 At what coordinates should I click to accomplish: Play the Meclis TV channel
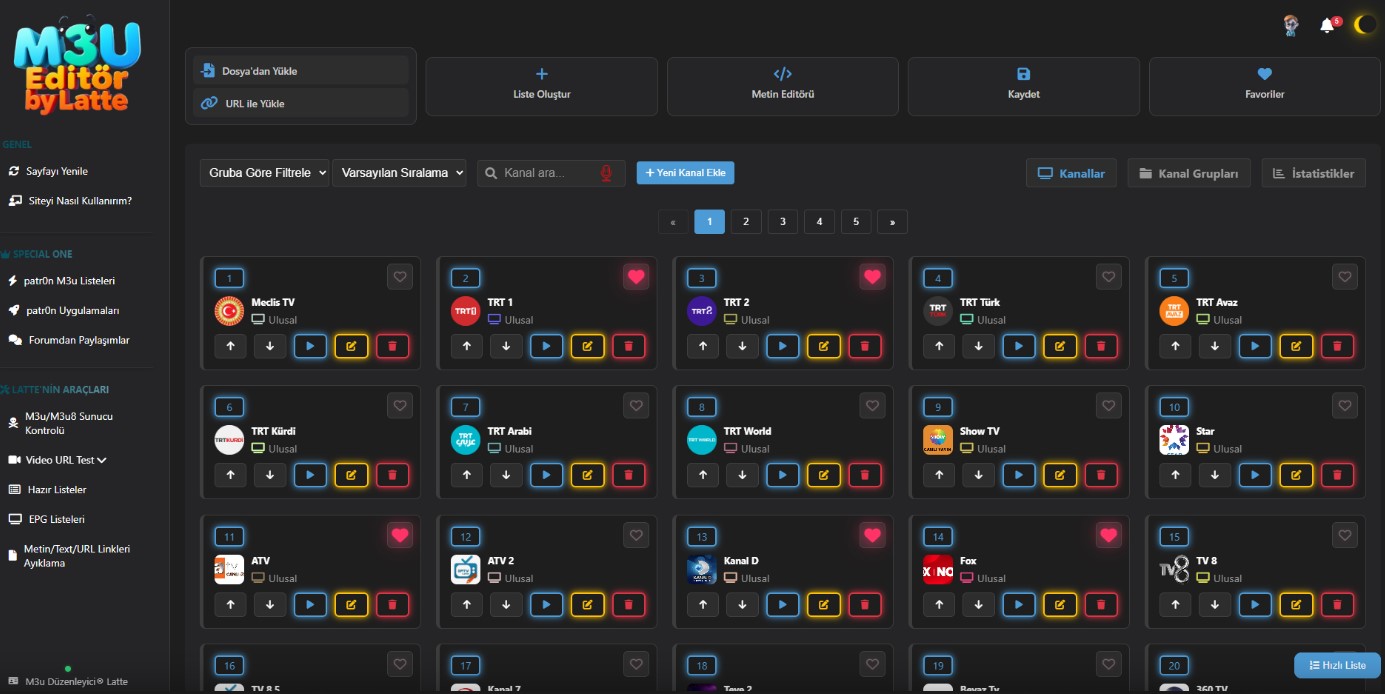[310, 346]
